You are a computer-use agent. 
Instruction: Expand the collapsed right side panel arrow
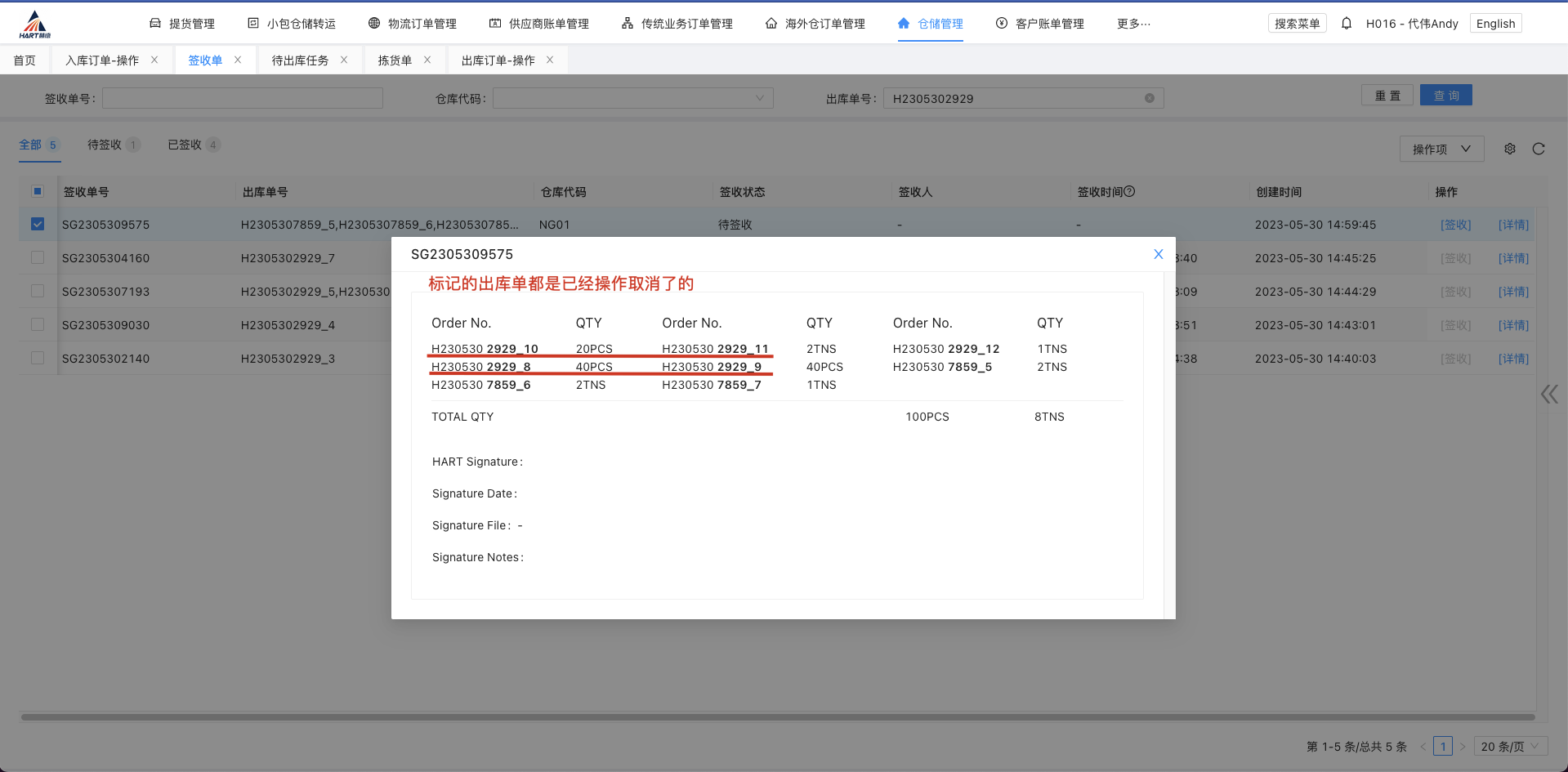tap(1548, 395)
